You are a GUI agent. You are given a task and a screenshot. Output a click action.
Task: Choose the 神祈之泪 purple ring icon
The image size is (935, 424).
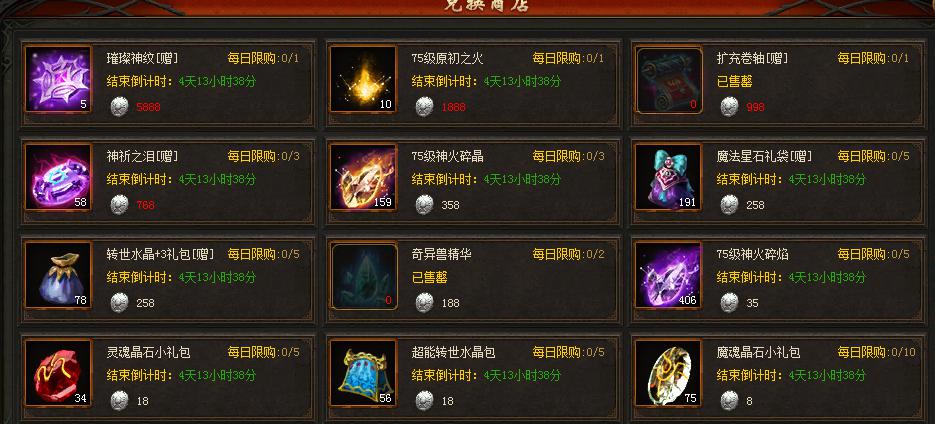[x=58, y=177]
